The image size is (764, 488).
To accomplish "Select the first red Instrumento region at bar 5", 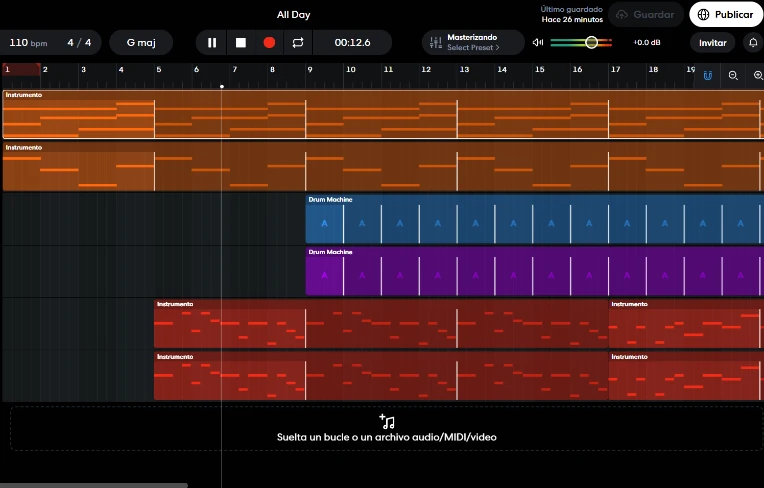I will pos(381,324).
